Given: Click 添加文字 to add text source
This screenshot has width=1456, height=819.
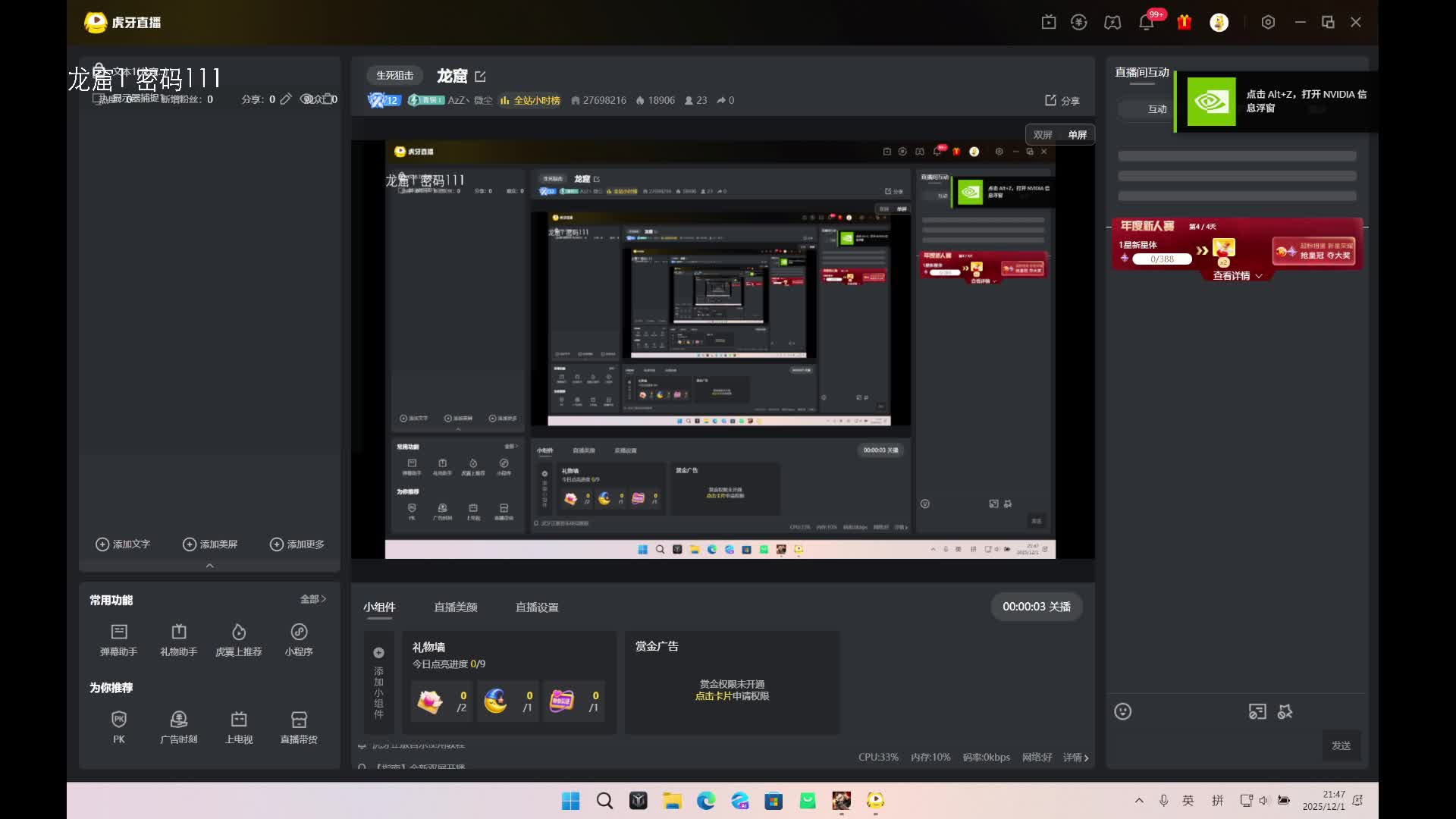Looking at the screenshot, I should click(123, 544).
